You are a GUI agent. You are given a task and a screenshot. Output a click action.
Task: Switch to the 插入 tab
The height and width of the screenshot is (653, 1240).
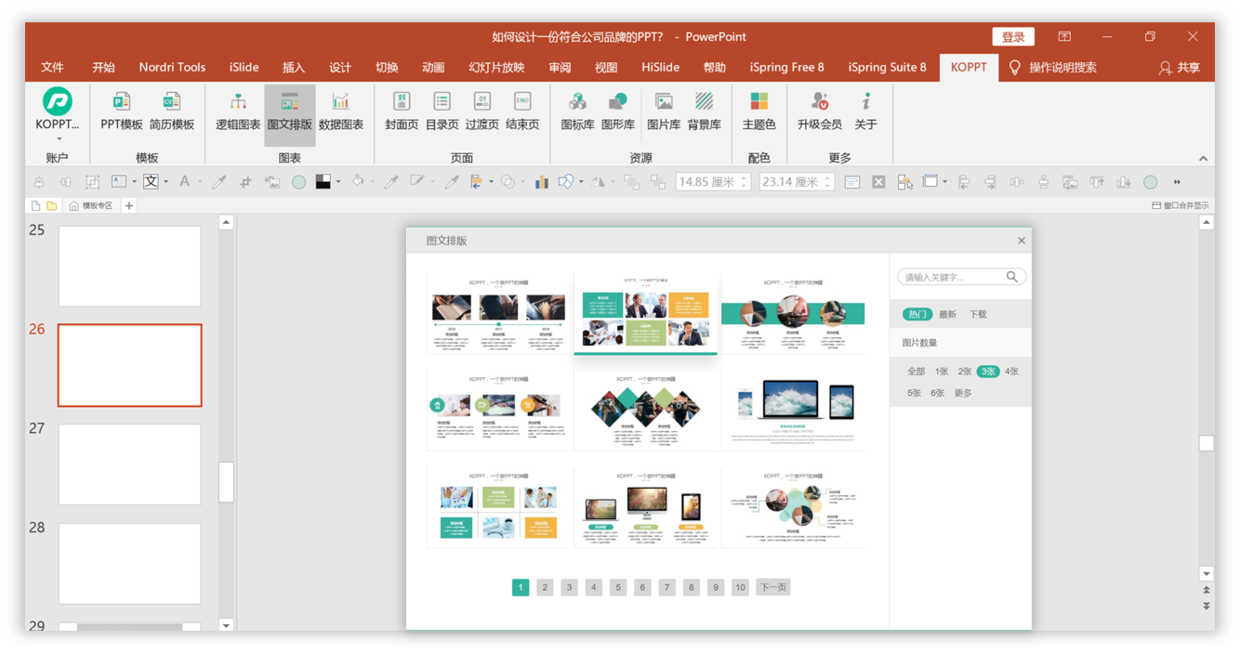point(293,67)
